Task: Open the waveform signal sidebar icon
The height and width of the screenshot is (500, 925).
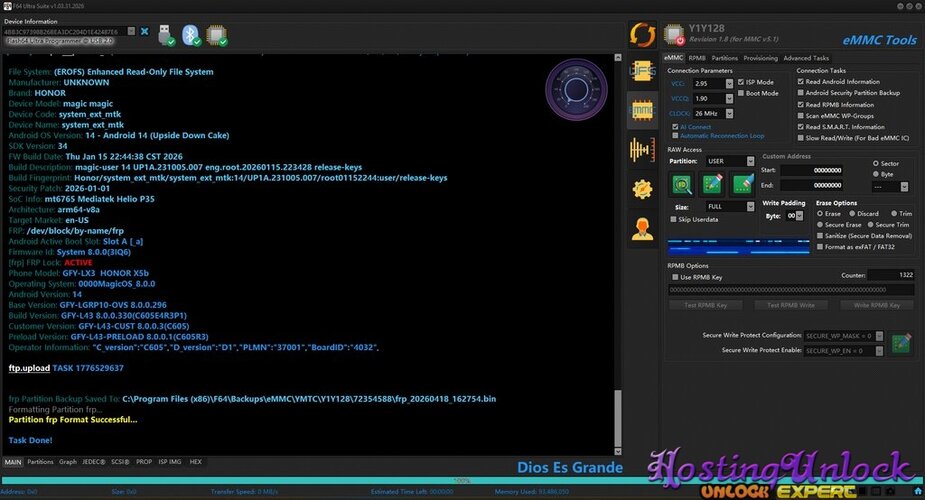Action: tap(642, 150)
